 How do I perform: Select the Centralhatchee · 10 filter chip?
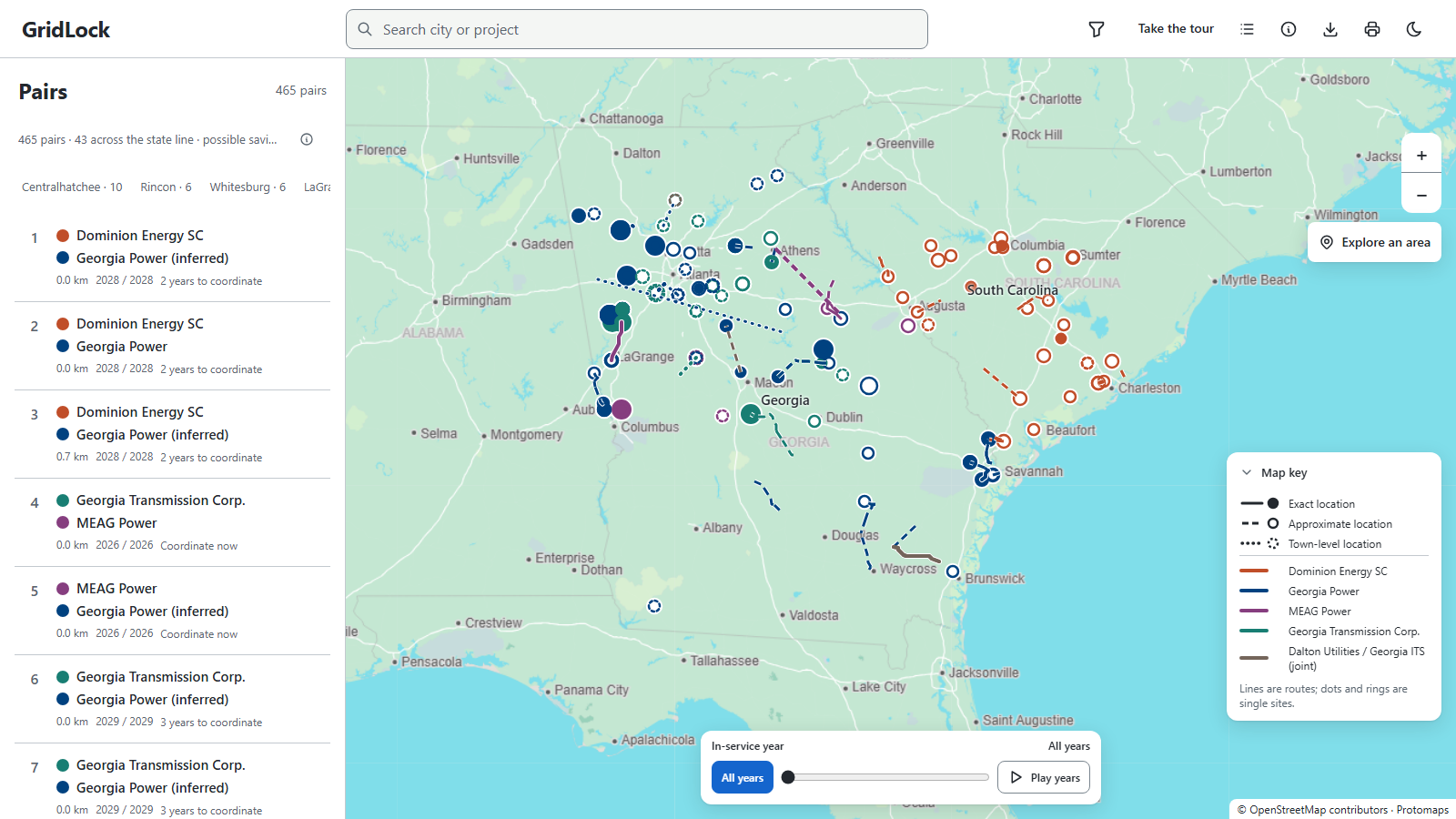pos(72,187)
